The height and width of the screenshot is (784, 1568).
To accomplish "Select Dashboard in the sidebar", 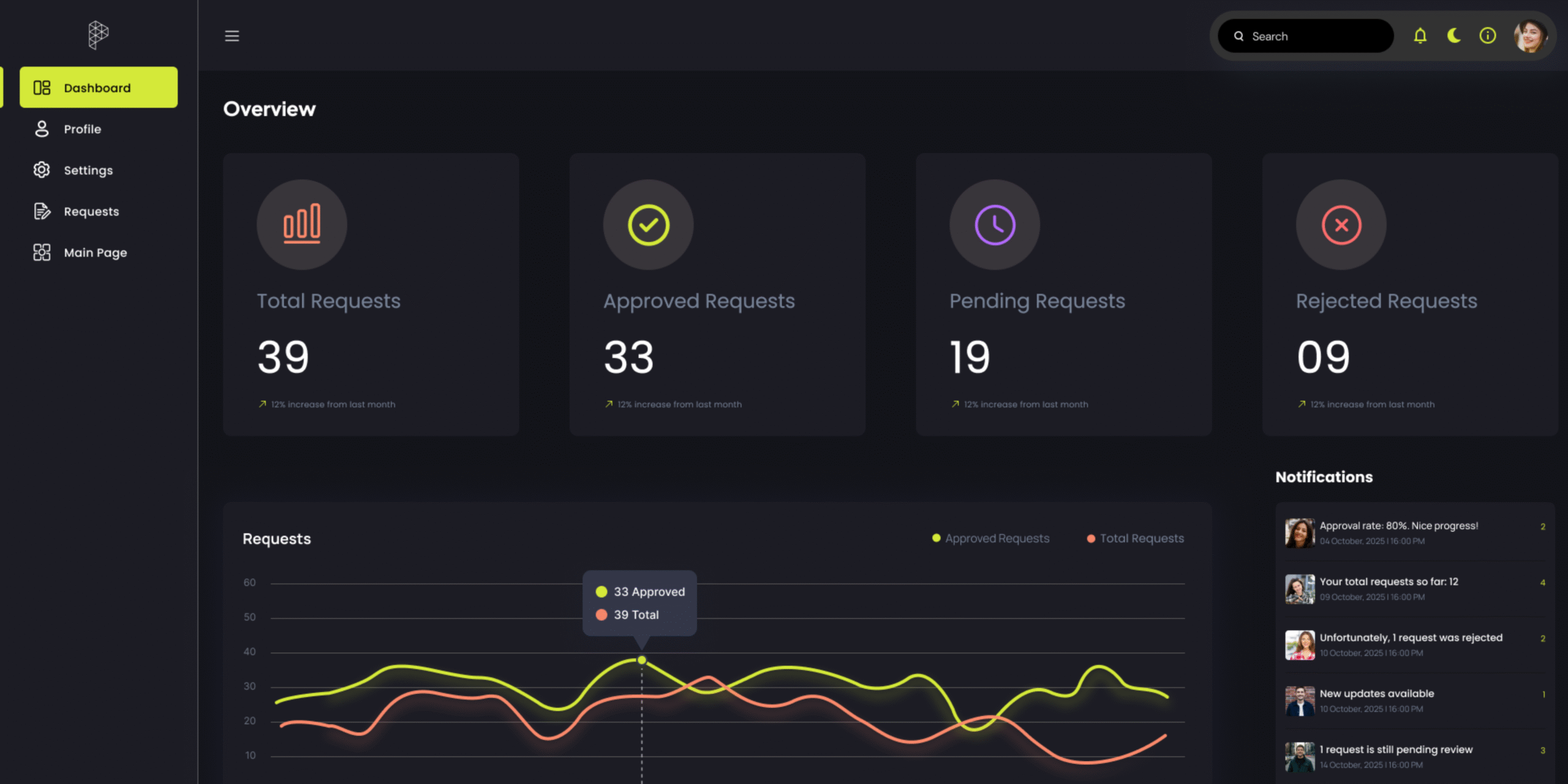I will 98,88.
